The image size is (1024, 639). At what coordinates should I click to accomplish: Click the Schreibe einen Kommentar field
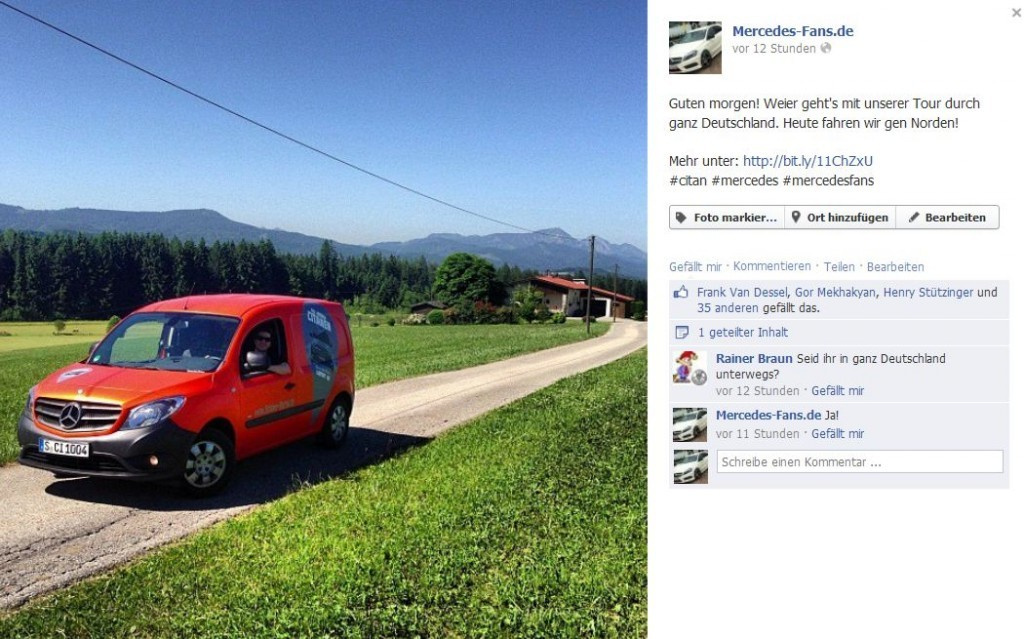click(859, 461)
